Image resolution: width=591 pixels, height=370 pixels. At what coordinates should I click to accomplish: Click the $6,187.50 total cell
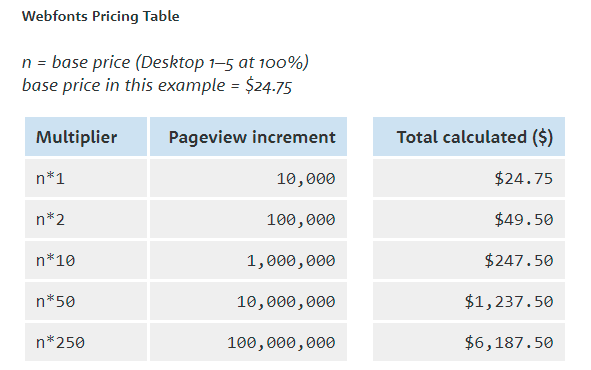(469, 342)
